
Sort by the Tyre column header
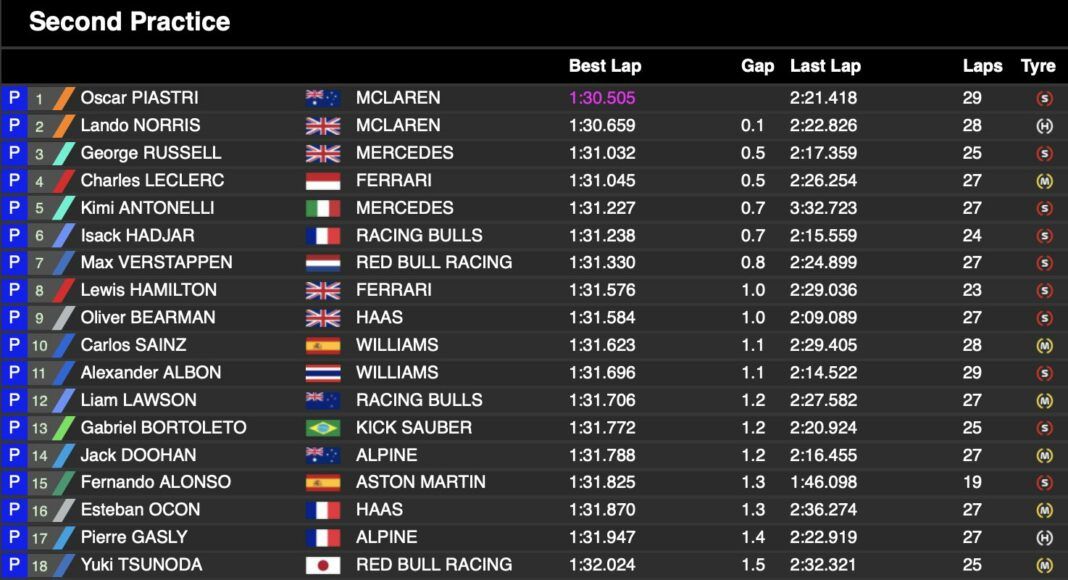tap(1038, 66)
